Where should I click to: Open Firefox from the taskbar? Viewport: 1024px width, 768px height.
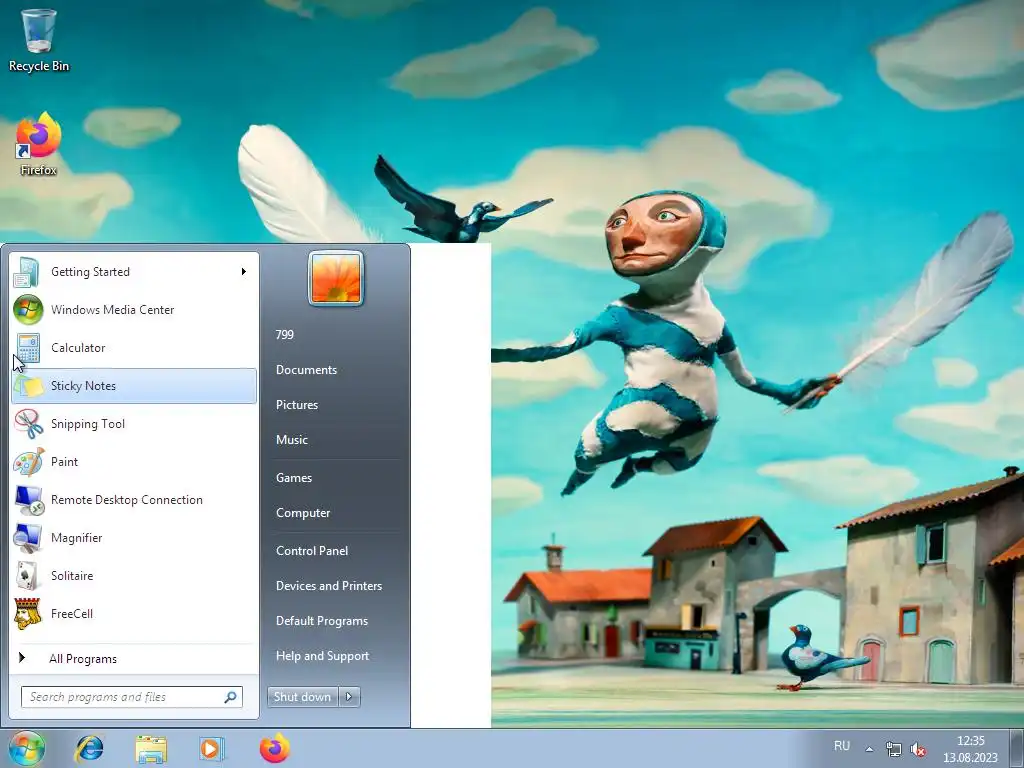275,748
